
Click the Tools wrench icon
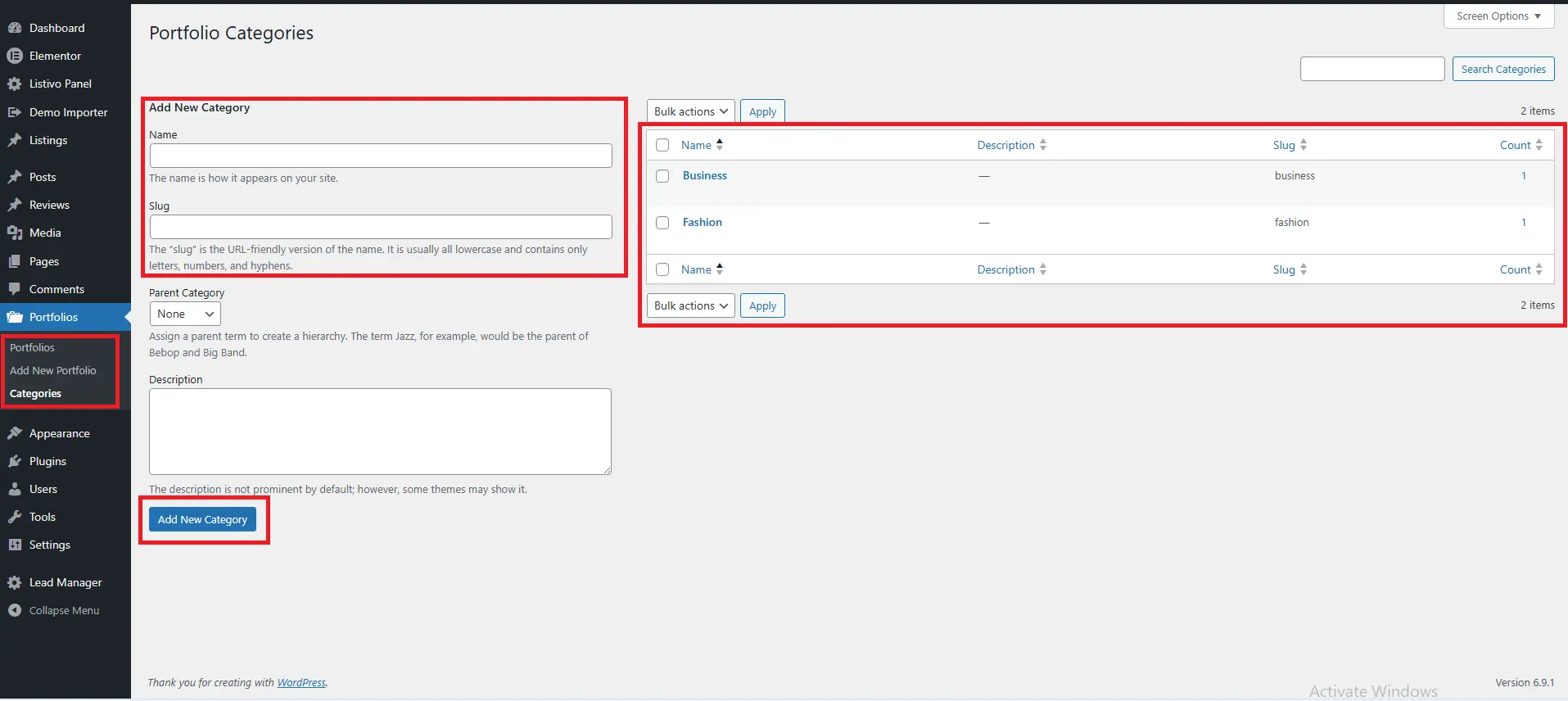[14, 517]
